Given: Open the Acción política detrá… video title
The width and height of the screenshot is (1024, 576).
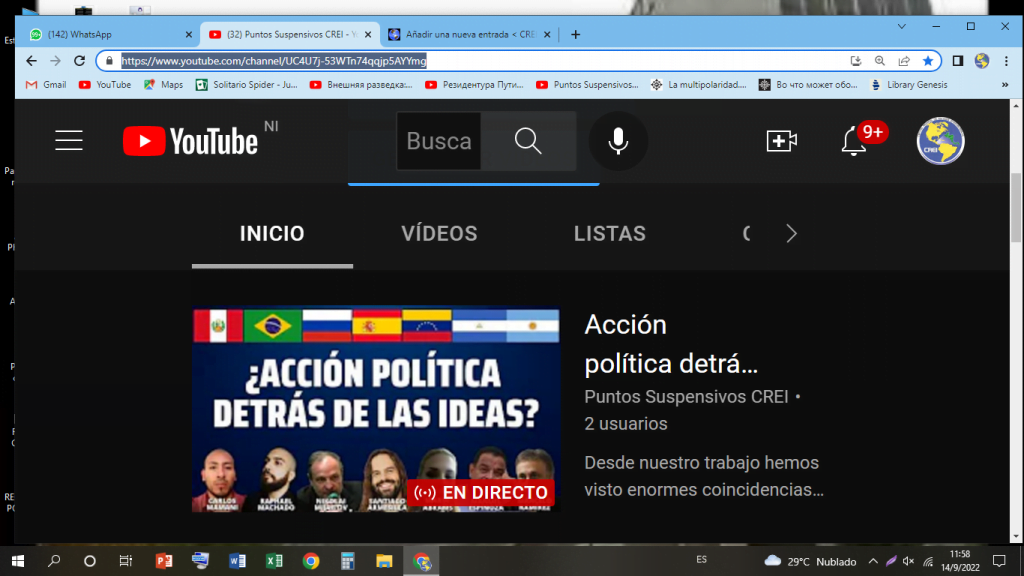Looking at the screenshot, I should (671, 344).
